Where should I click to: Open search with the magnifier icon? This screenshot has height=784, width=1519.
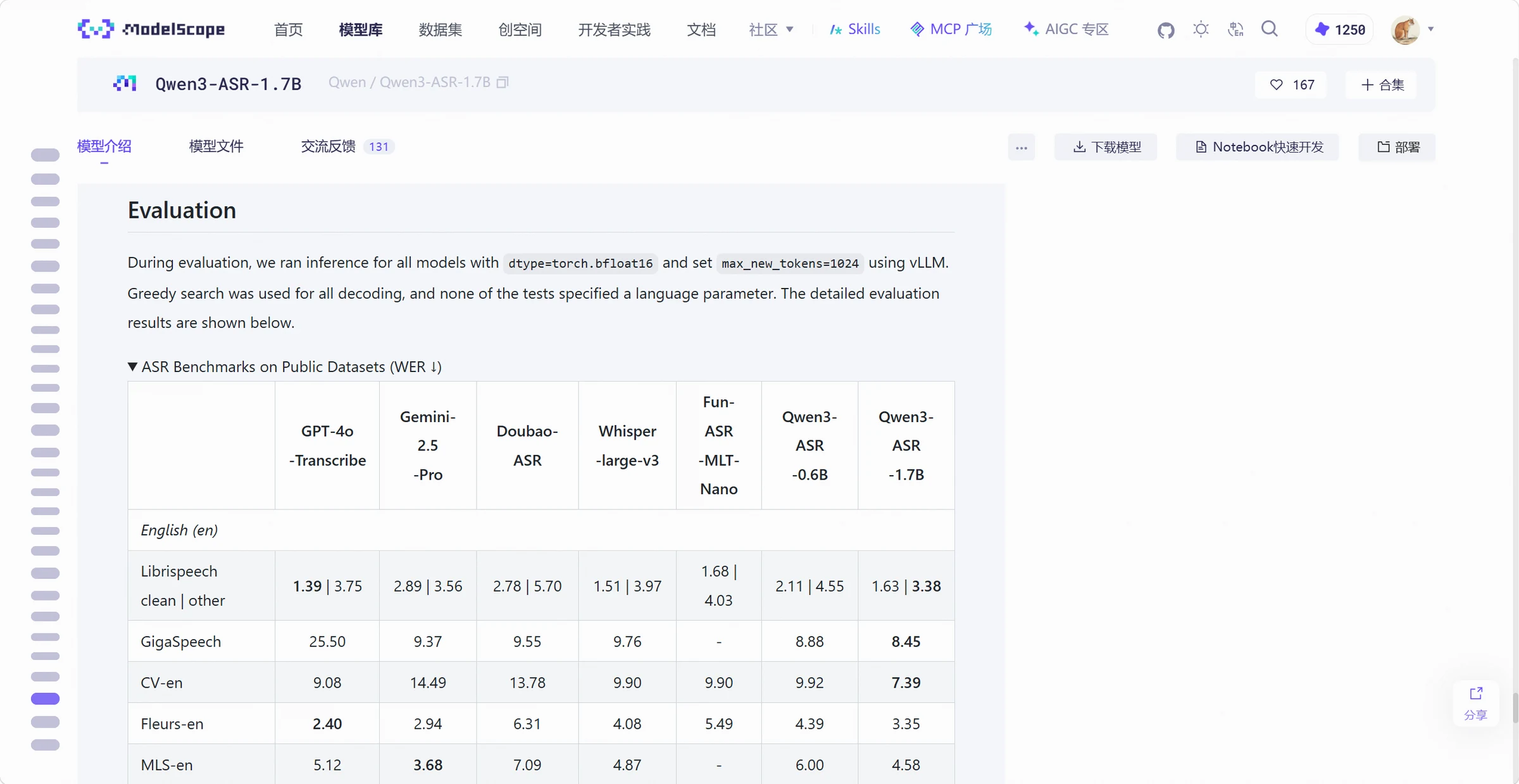pos(1270,29)
